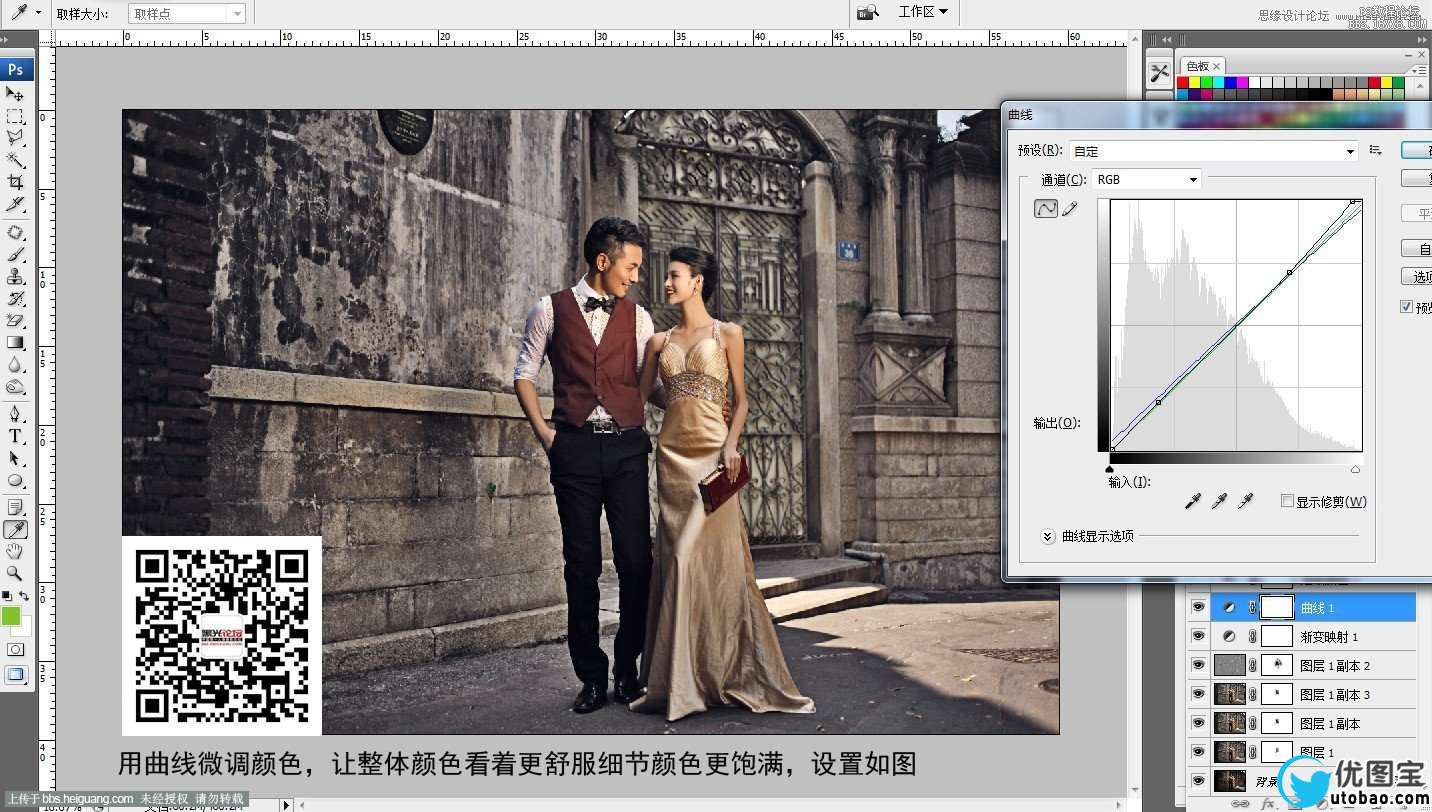This screenshot has height=812, width=1432.
Task: Select the 曲线 1 layer name
Action: coord(1317,608)
